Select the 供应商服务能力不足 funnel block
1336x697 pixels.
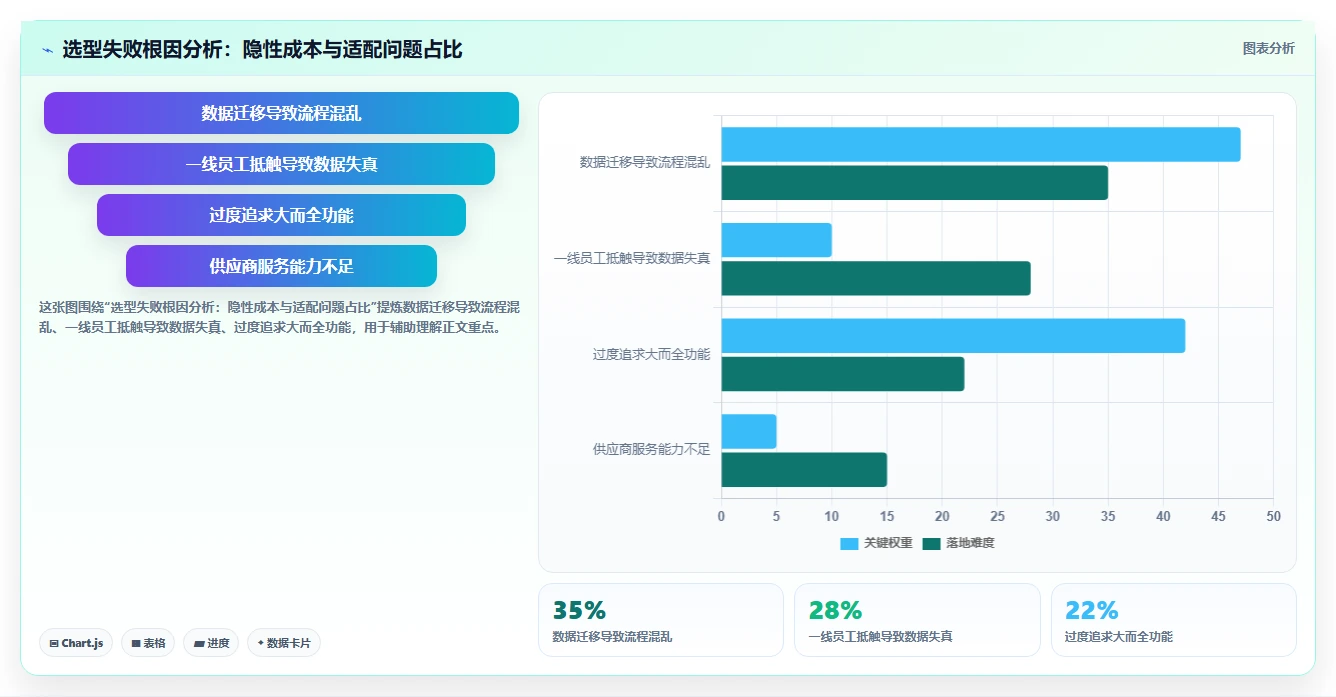(x=281, y=266)
